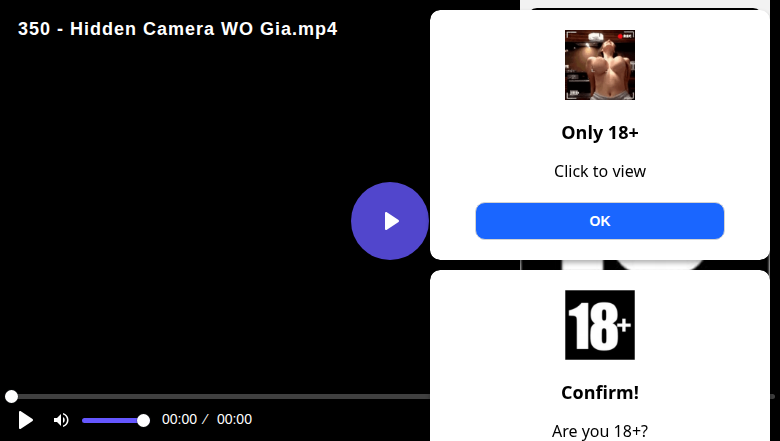Viewport: 780px width, 441px height.
Task: Mute audio using the speaker icon
Action: click(x=61, y=420)
